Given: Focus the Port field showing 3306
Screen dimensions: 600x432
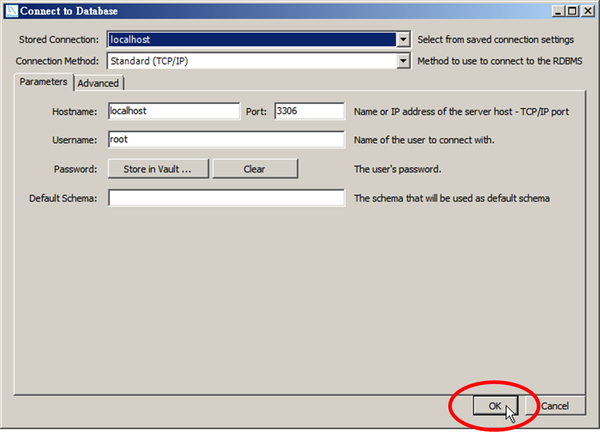Looking at the screenshot, I should pyautogui.click(x=309, y=111).
